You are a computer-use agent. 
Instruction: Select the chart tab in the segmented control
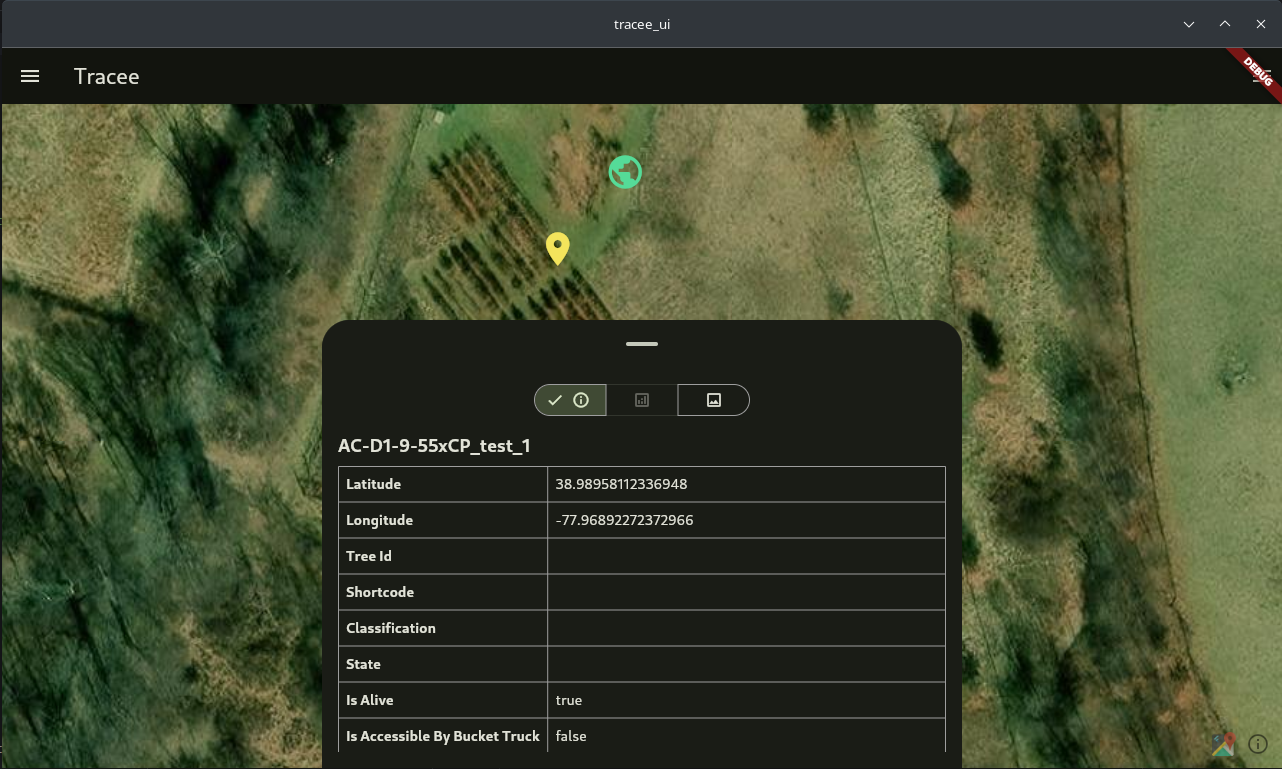tap(641, 399)
